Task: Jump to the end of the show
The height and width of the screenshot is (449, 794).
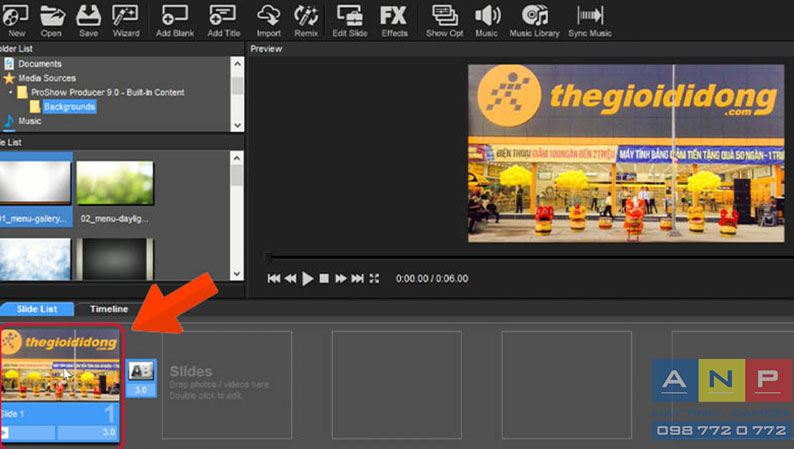Action: point(358,278)
